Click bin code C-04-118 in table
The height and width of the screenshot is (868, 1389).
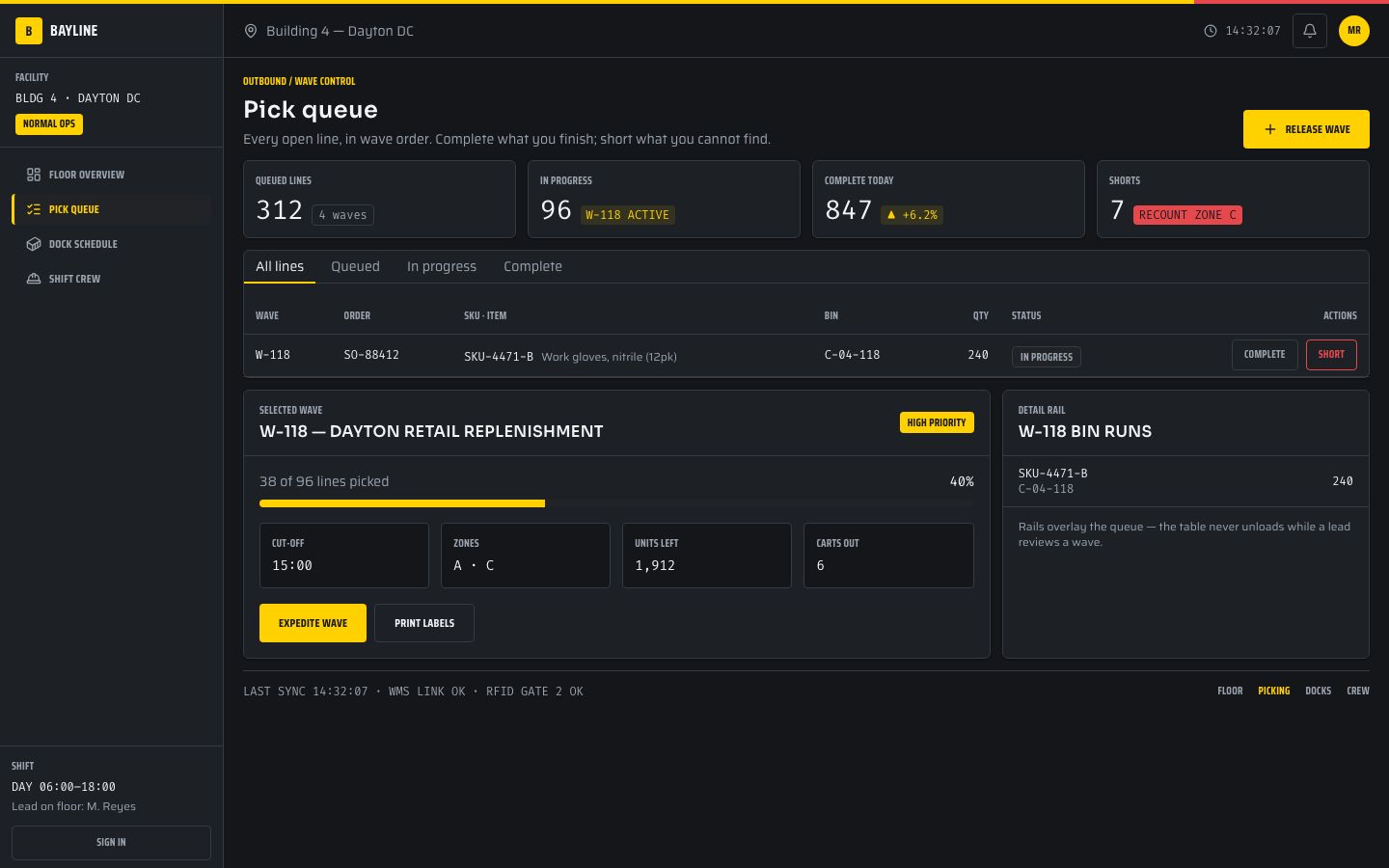[x=852, y=355]
